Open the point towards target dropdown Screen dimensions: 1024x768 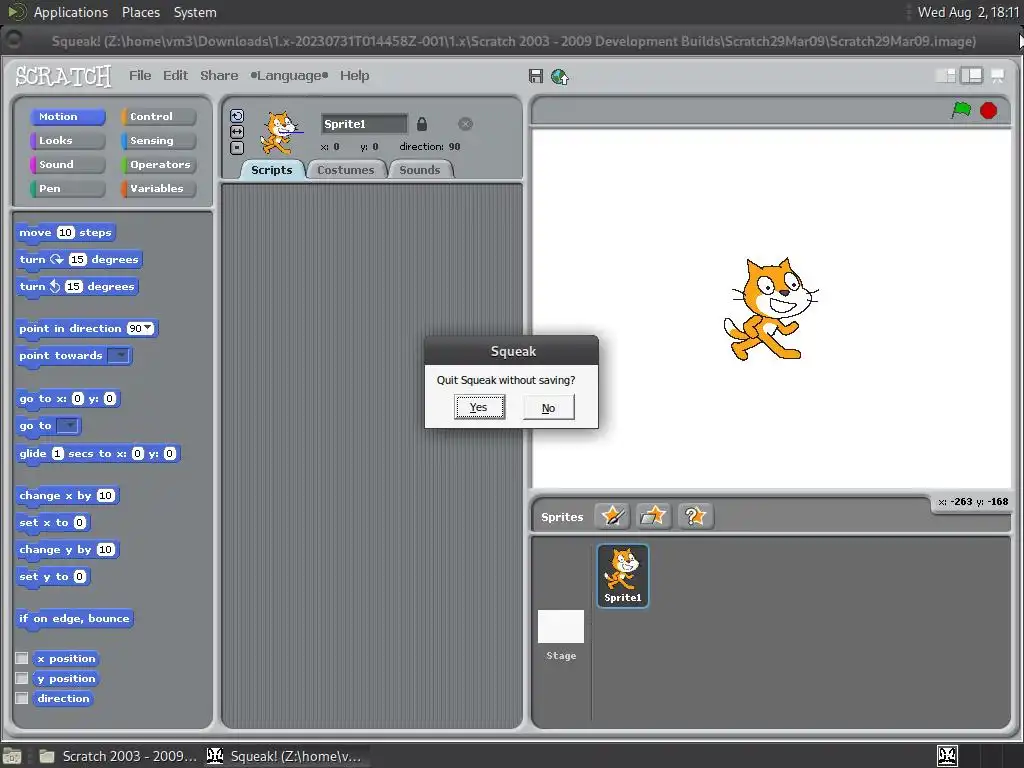pos(118,355)
